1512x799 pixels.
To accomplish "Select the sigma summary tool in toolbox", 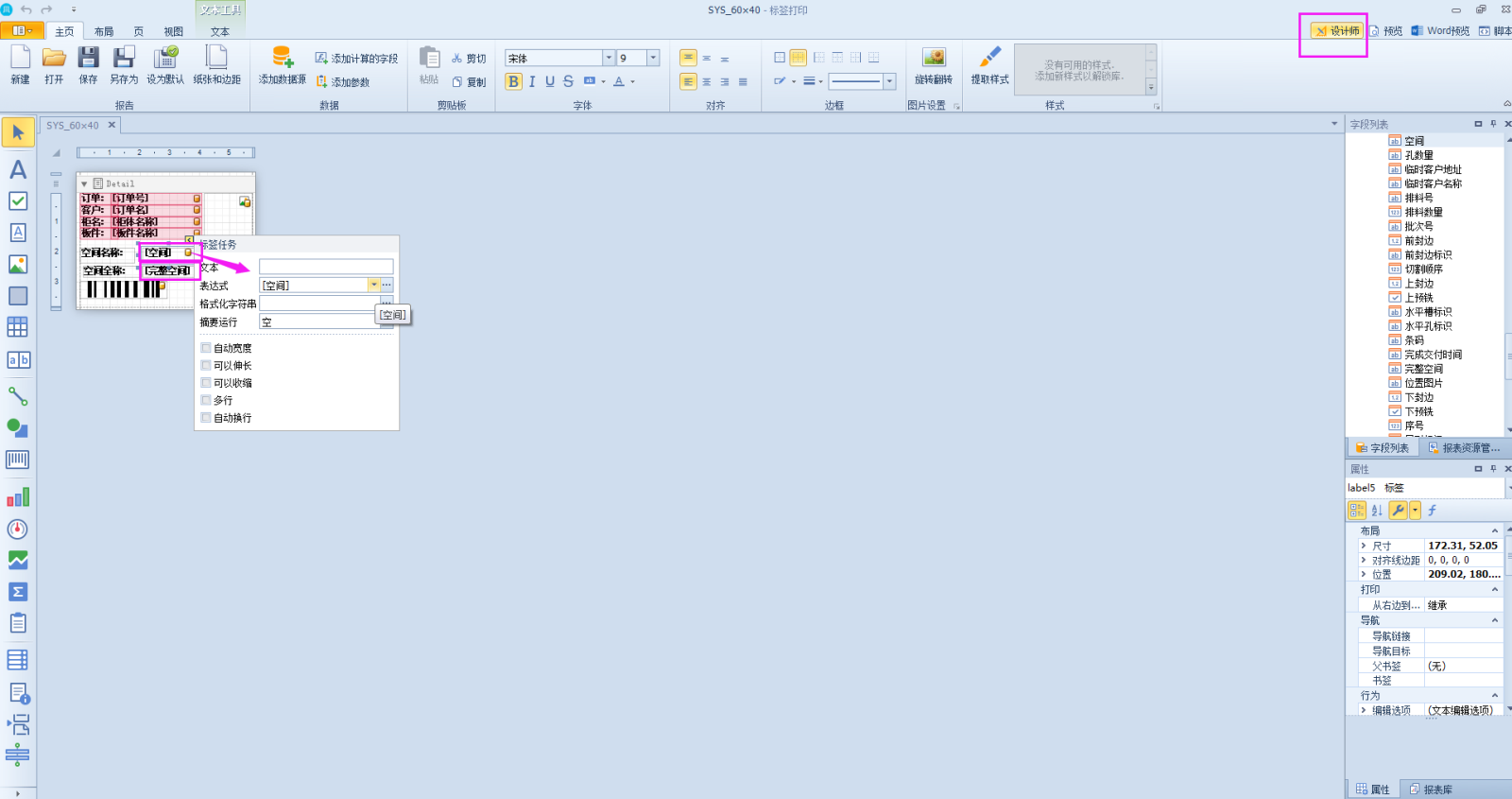I will 18,592.
